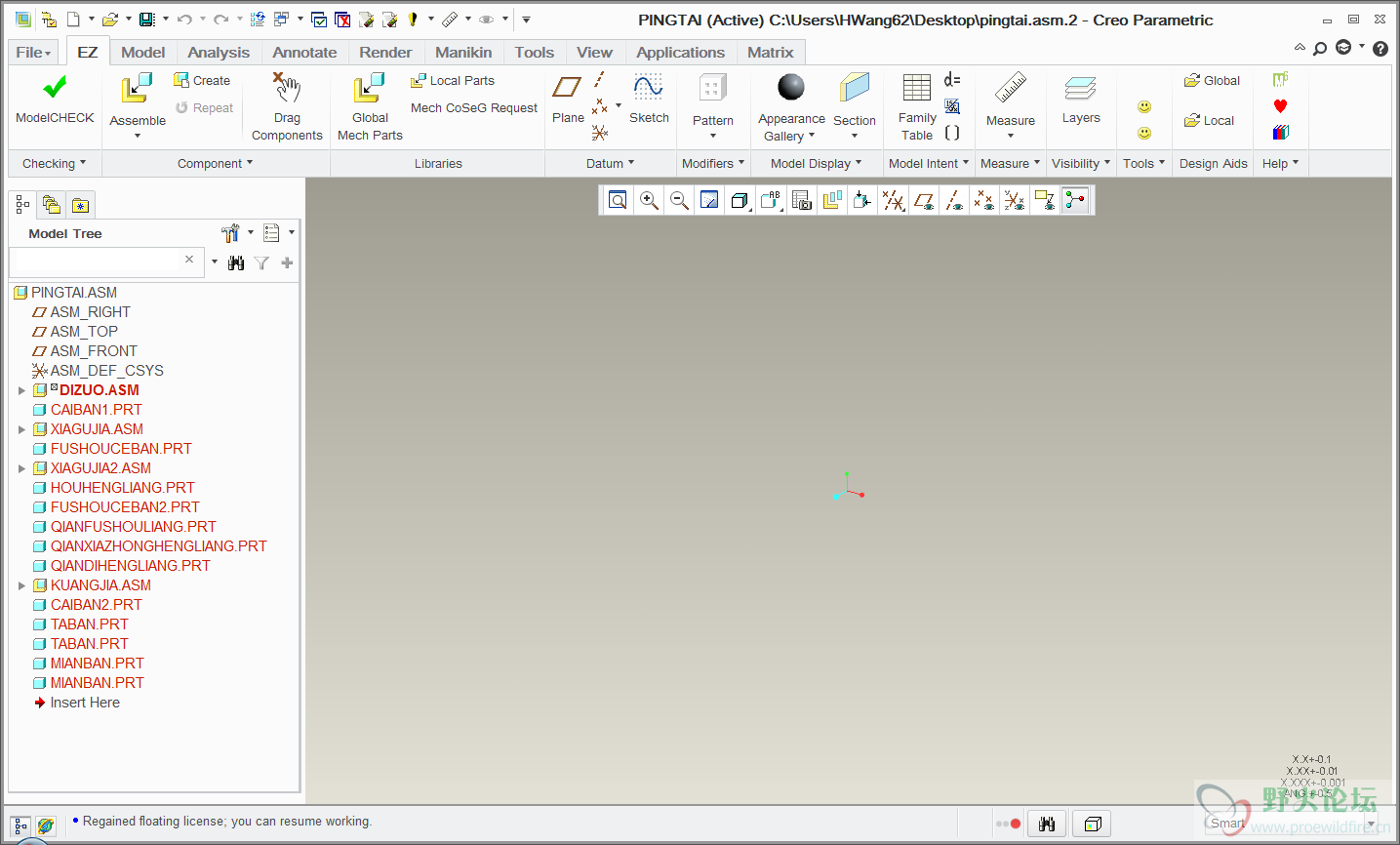Viewport: 1400px width, 845px height.
Task: Click the Refit view icon
Action: click(x=619, y=200)
